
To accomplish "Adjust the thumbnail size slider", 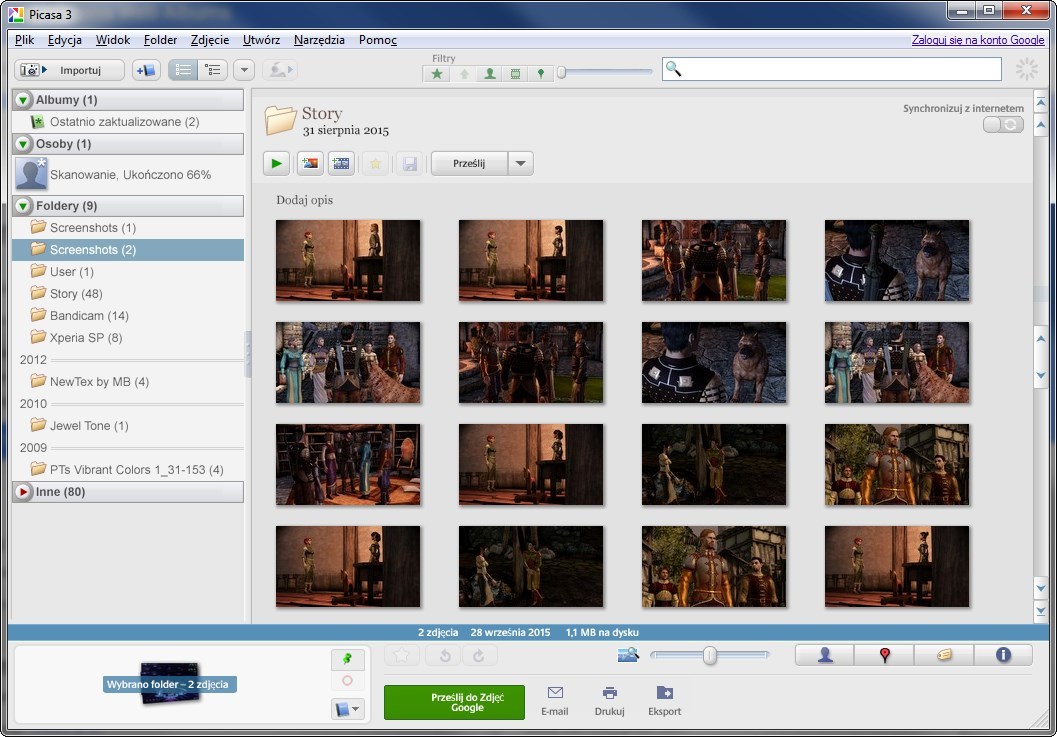I will (709, 655).
